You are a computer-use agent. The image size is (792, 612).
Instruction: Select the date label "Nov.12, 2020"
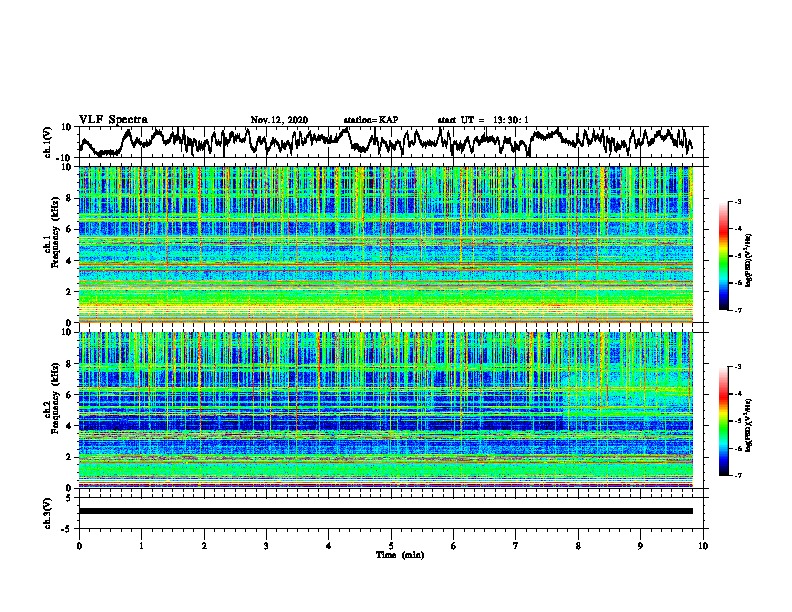[279, 120]
